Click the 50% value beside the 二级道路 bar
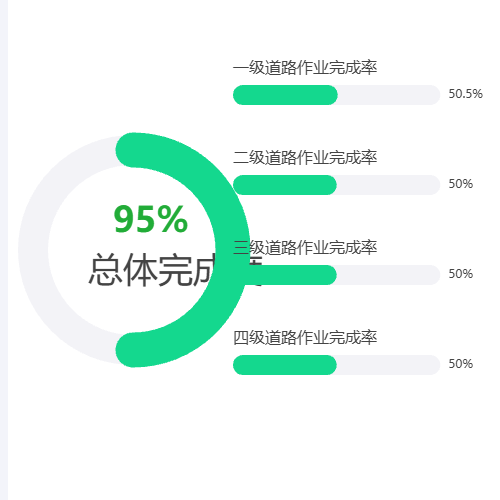This screenshot has width=500, height=500. pyautogui.click(x=461, y=184)
